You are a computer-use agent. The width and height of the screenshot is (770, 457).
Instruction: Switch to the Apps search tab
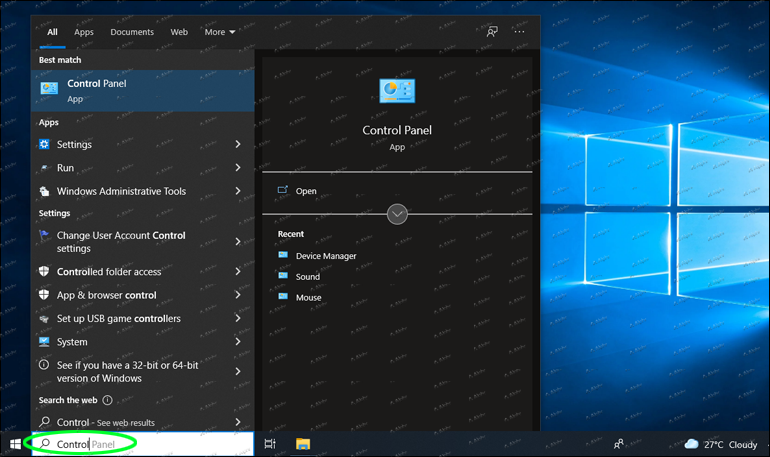pos(84,32)
